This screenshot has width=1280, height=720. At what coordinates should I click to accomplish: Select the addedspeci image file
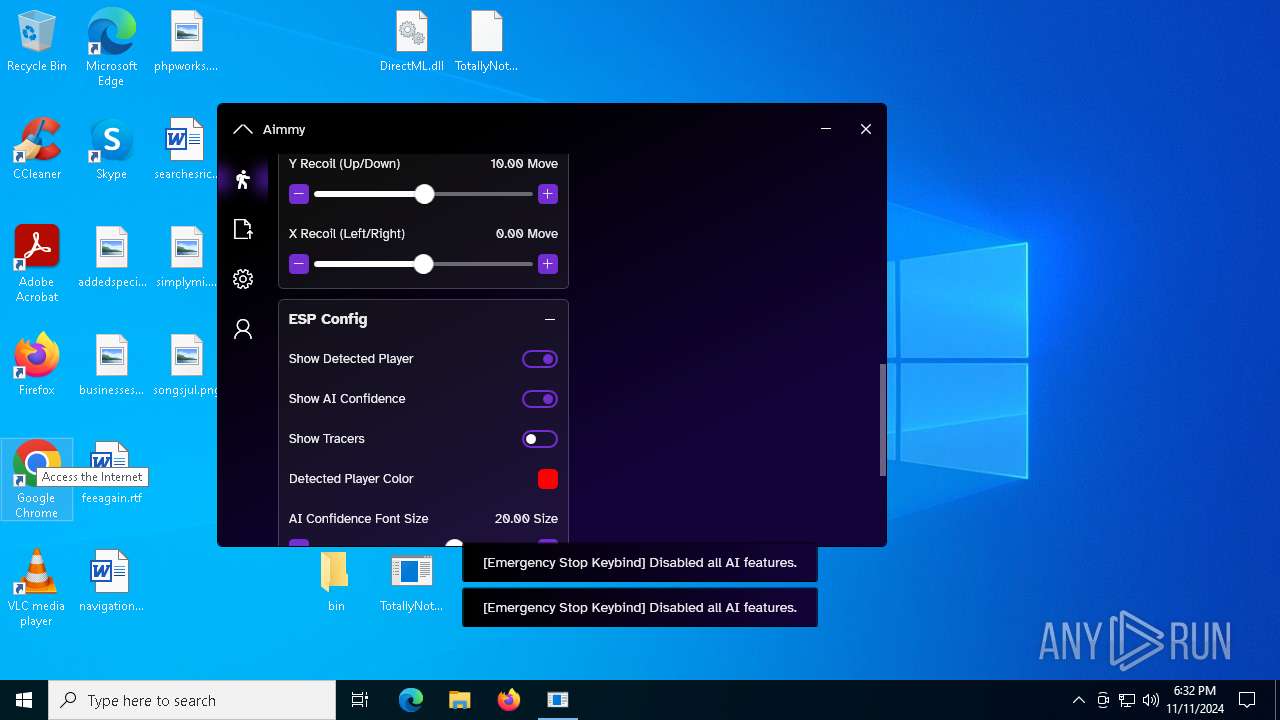tap(111, 258)
